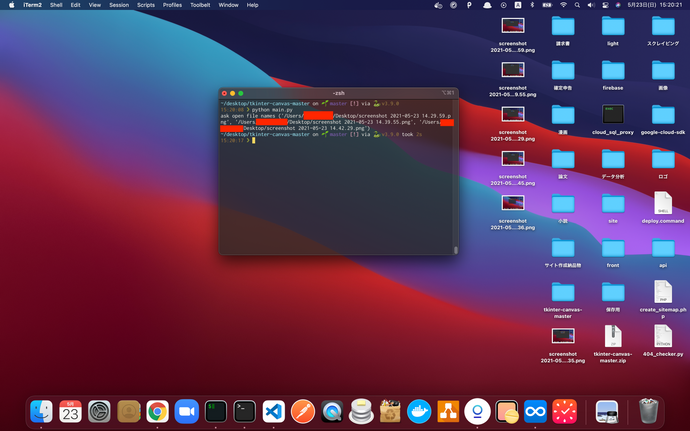Open Terminal app icon in Dock
This screenshot has height=431, width=690.
pos(245,412)
